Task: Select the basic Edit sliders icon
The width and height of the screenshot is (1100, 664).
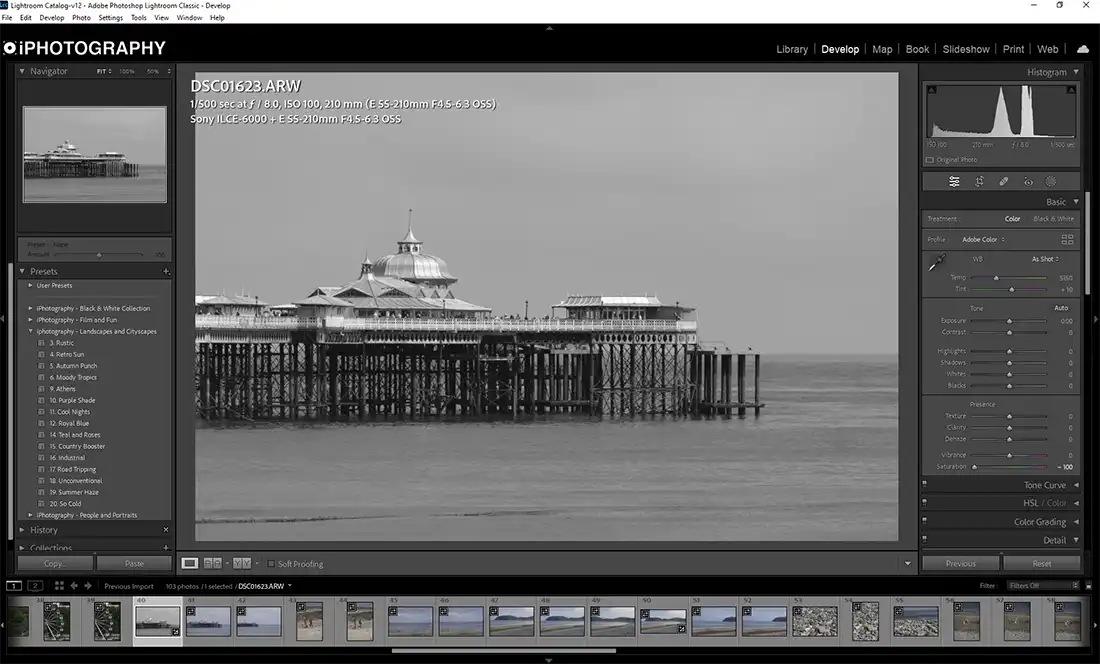Action: point(954,181)
